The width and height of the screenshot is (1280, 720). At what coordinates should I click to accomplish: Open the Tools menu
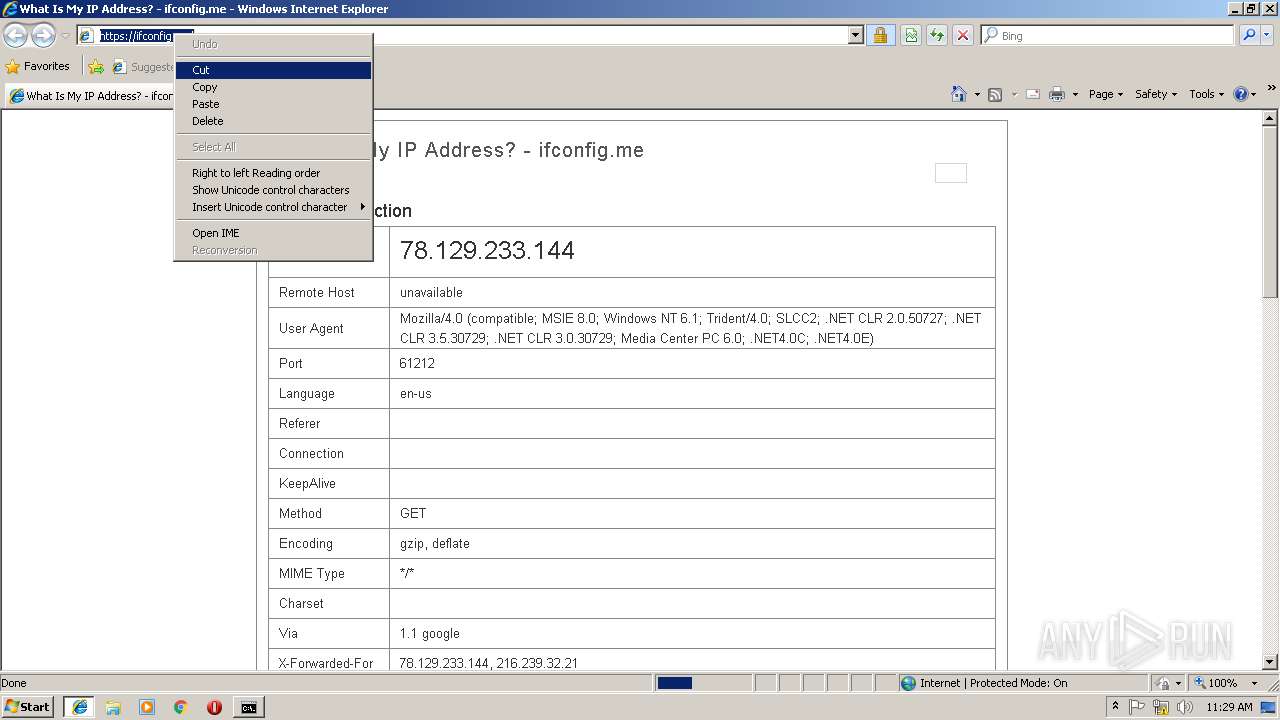[x=1206, y=94]
